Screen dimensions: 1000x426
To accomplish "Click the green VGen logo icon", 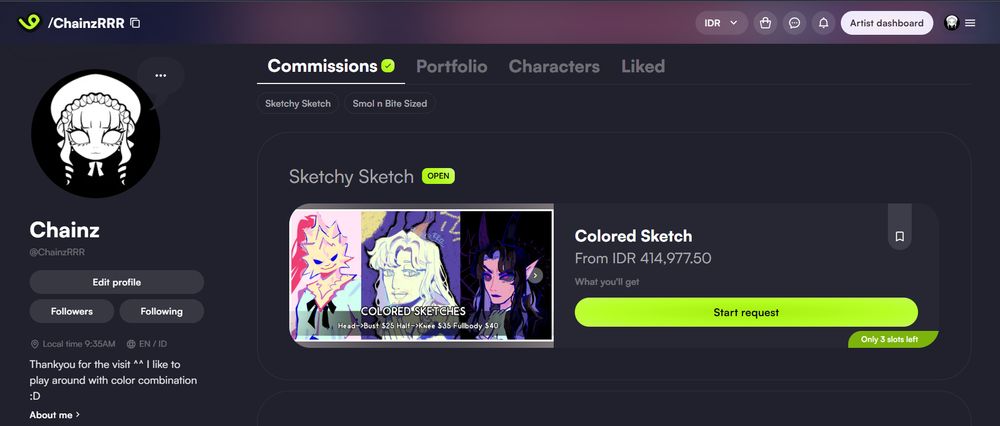I will click(x=29, y=22).
